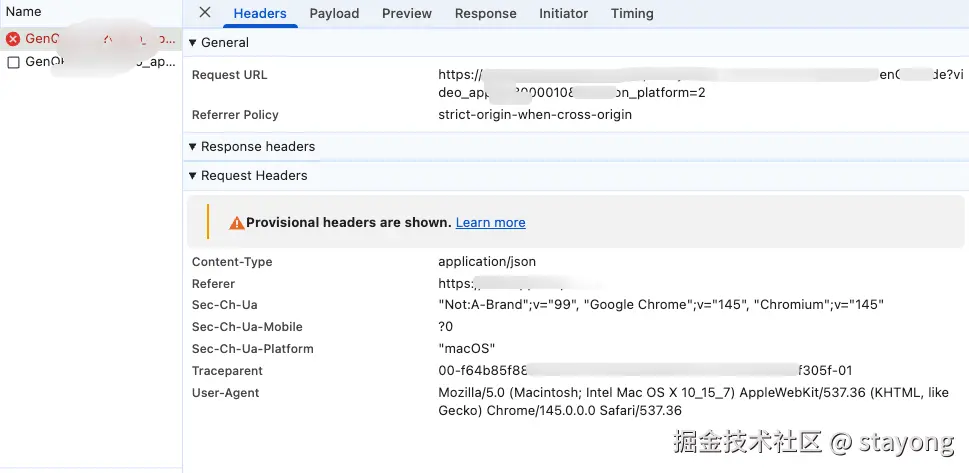Open the Learn more link
969x473 pixels.
490,223
